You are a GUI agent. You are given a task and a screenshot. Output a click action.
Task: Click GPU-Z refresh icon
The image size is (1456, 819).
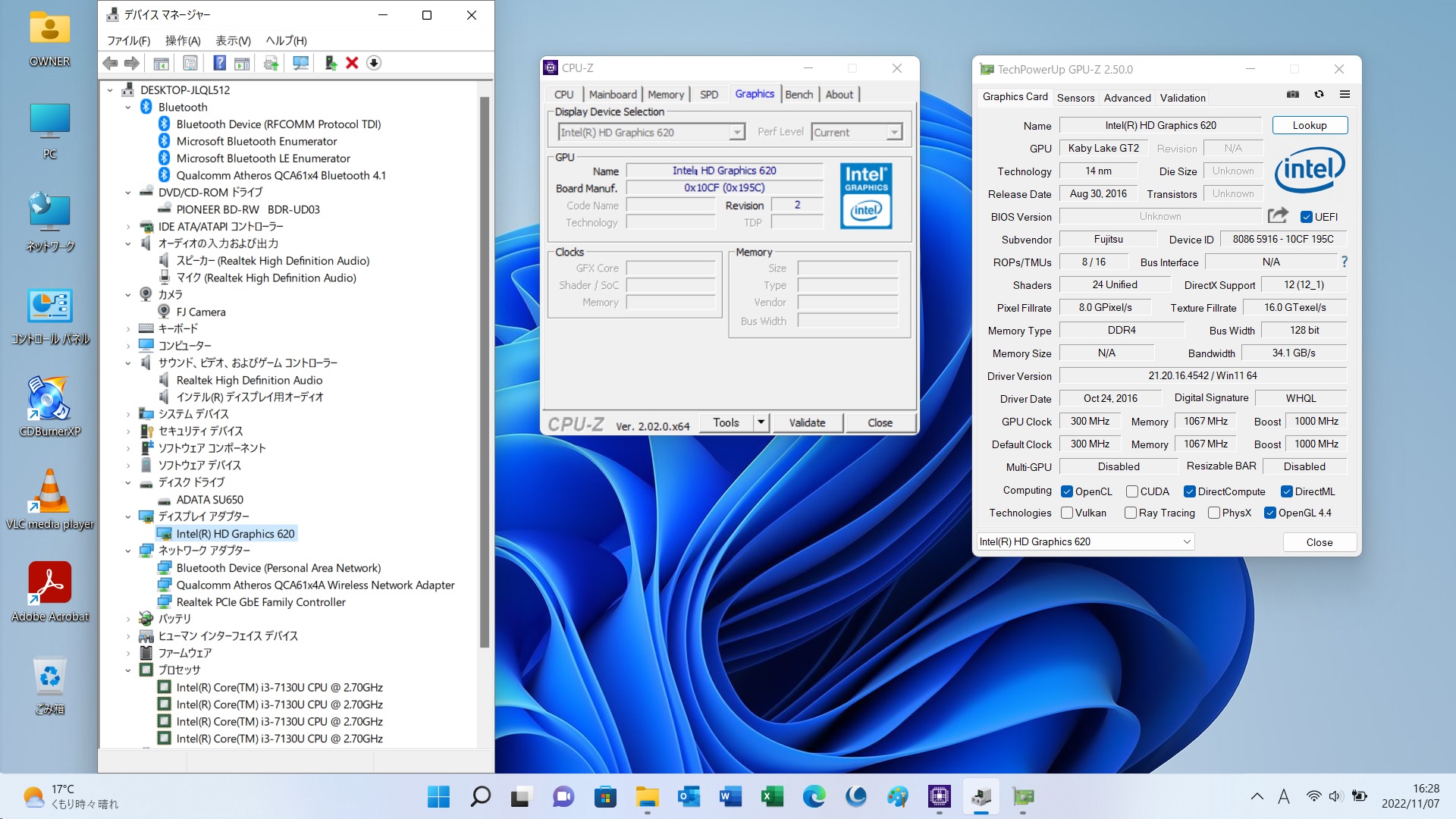(1319, 95)
